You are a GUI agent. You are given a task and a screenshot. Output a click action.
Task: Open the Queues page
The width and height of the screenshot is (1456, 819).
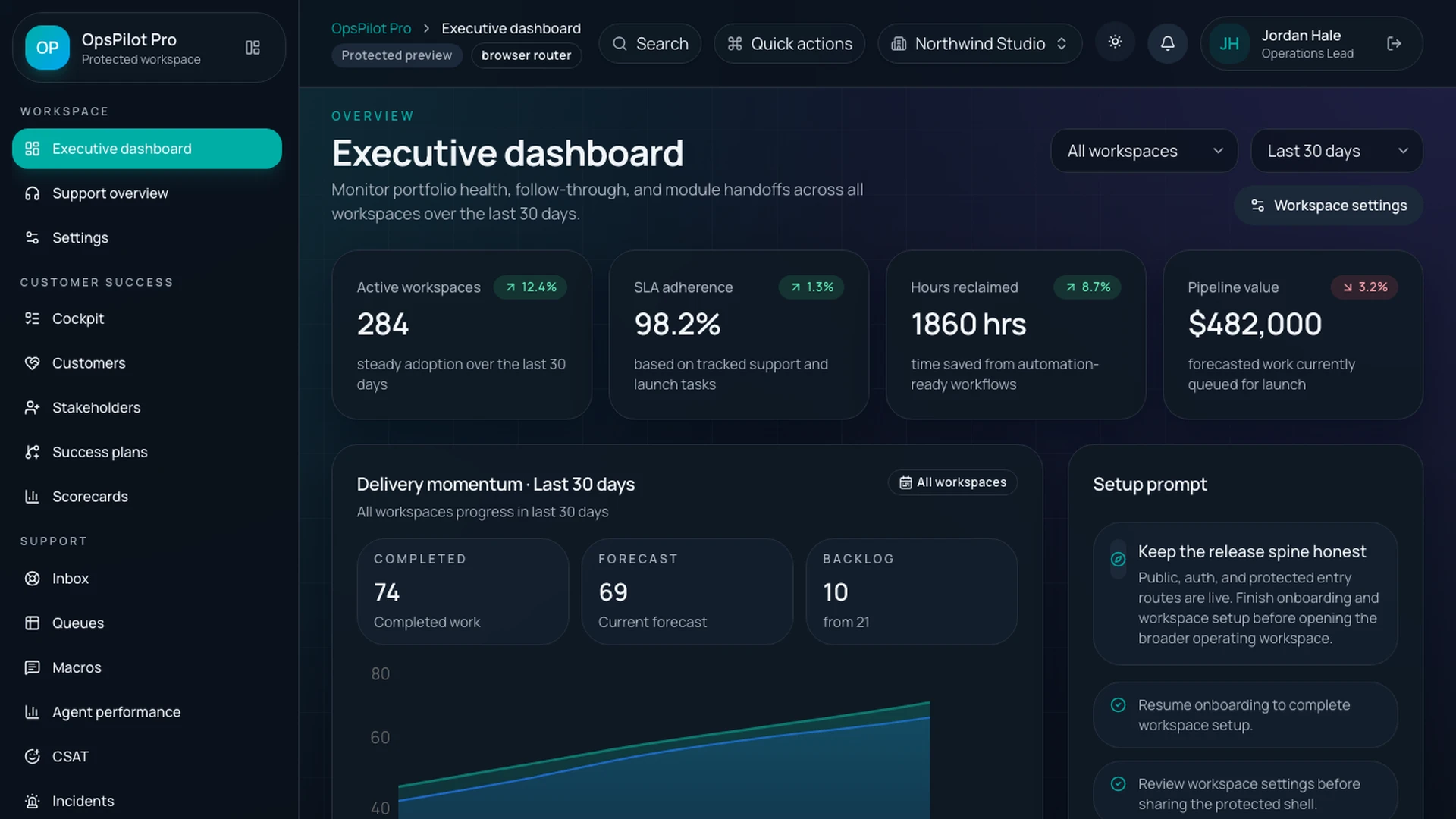coord(147,623)
